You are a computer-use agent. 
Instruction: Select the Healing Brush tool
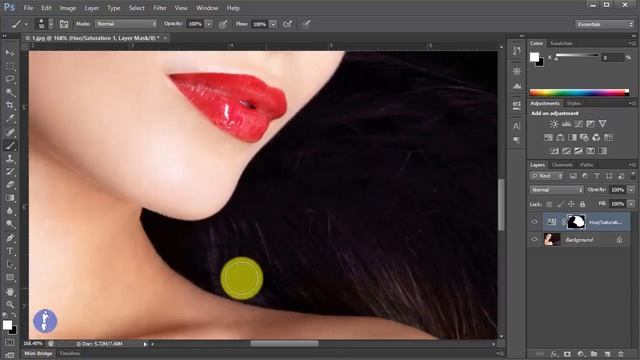(10, 132)
